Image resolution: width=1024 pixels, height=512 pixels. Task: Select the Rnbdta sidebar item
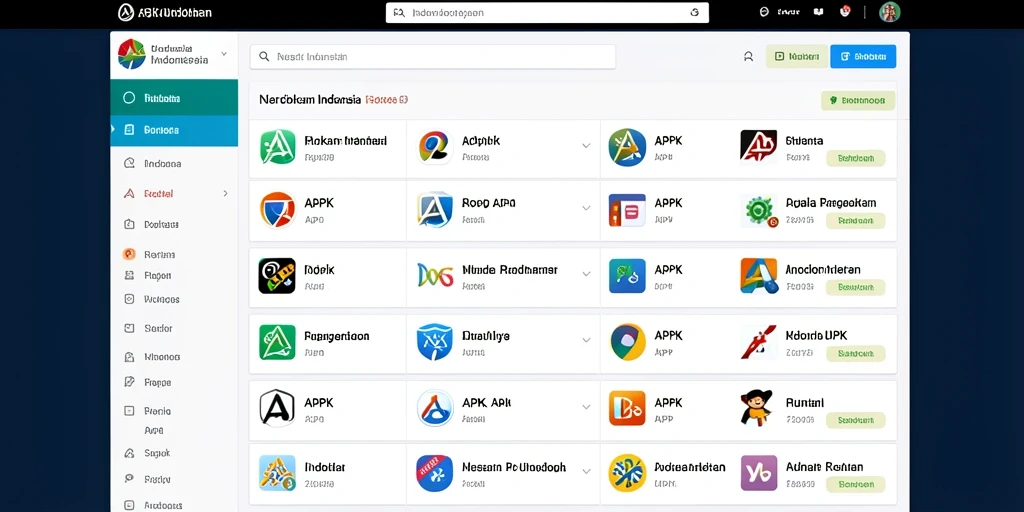tap(174, 98)
